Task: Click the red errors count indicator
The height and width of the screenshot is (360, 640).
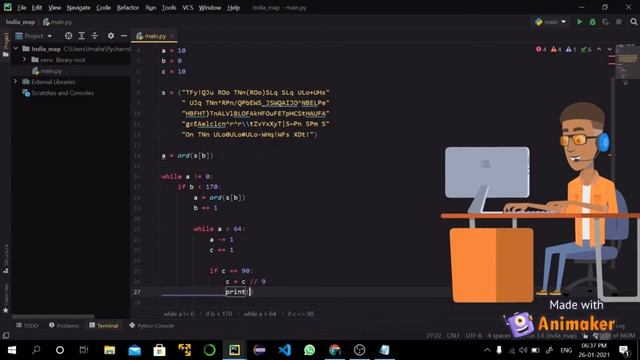Action: click(x=541, y=49)
